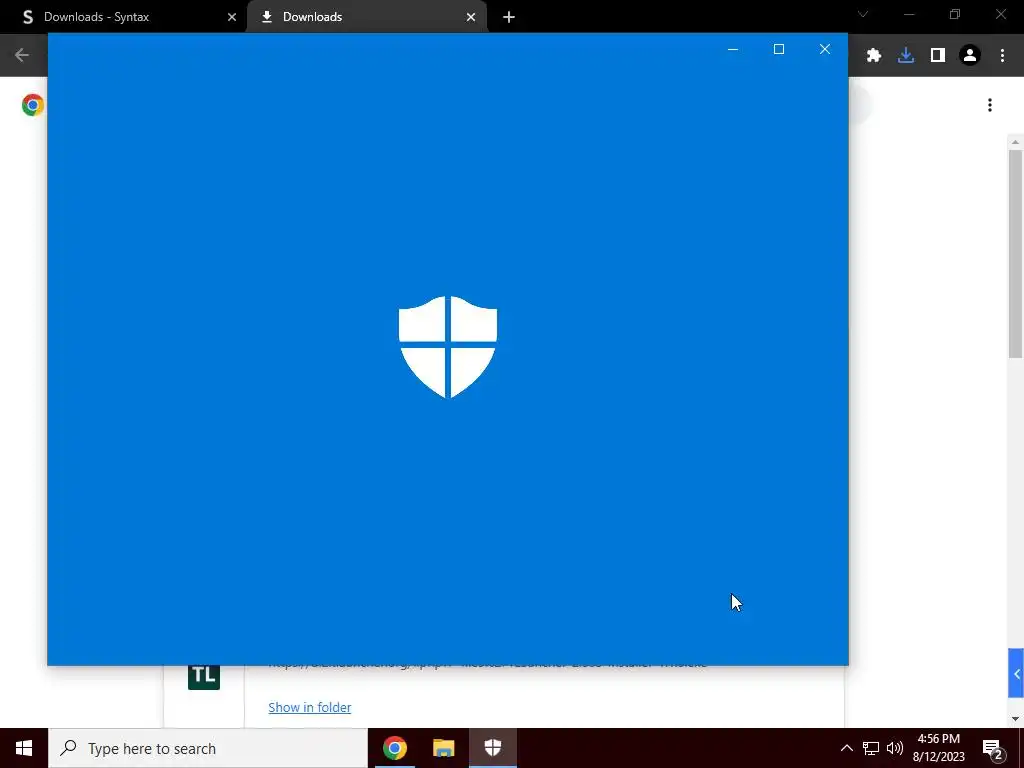This screenshot has height=768, width=1024.
Task: Open the Chrome extensions puzzle icon
Action: pyautogui.click(x=874, y=56)
